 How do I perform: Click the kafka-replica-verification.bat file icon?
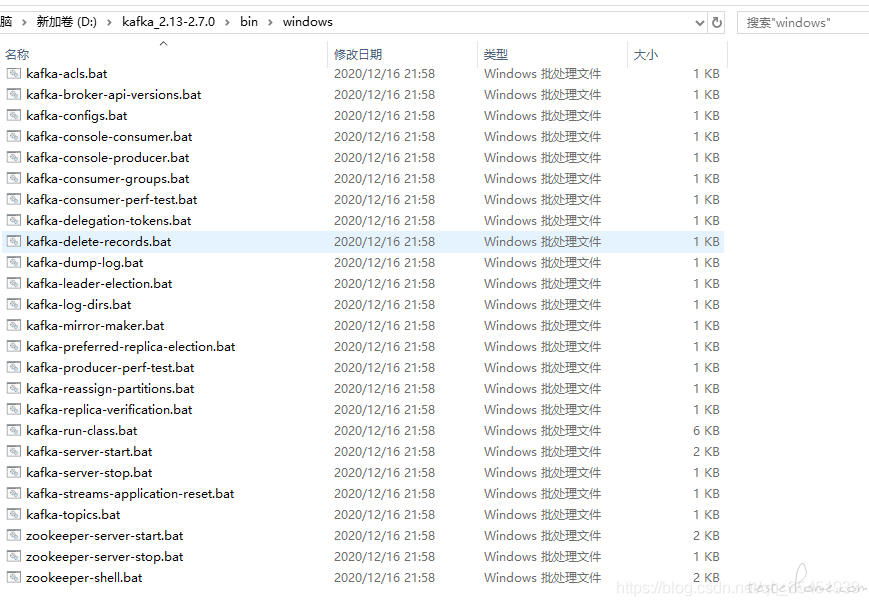coord(14,410)
